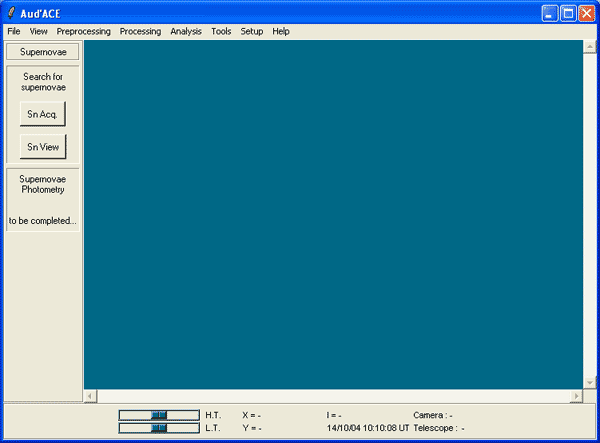Click the horizontal scrollbar right arrow
This screenshot has width=600, height=443.
point(576,396)
